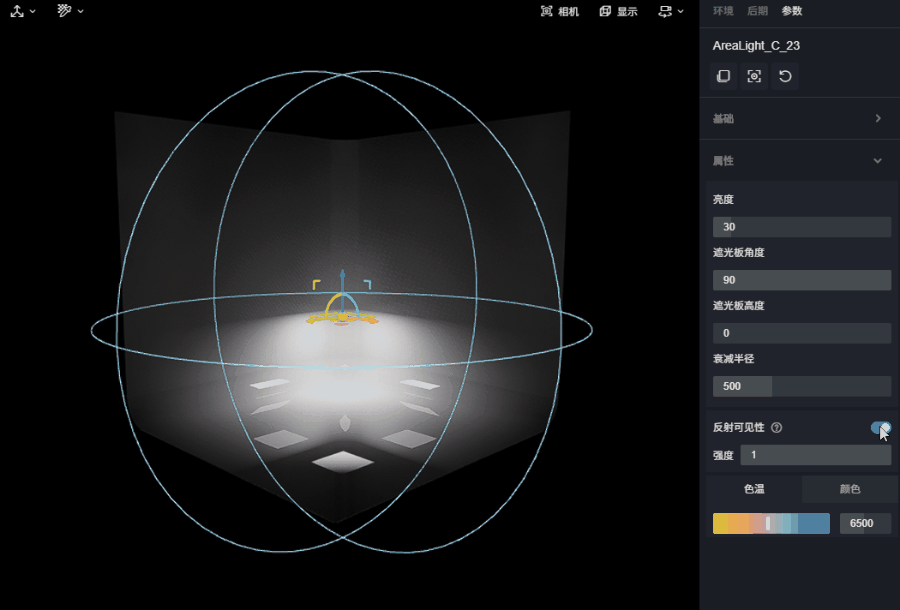Select the 色温 color temperature tab
The image size is (900, 610).
(754, 489)
